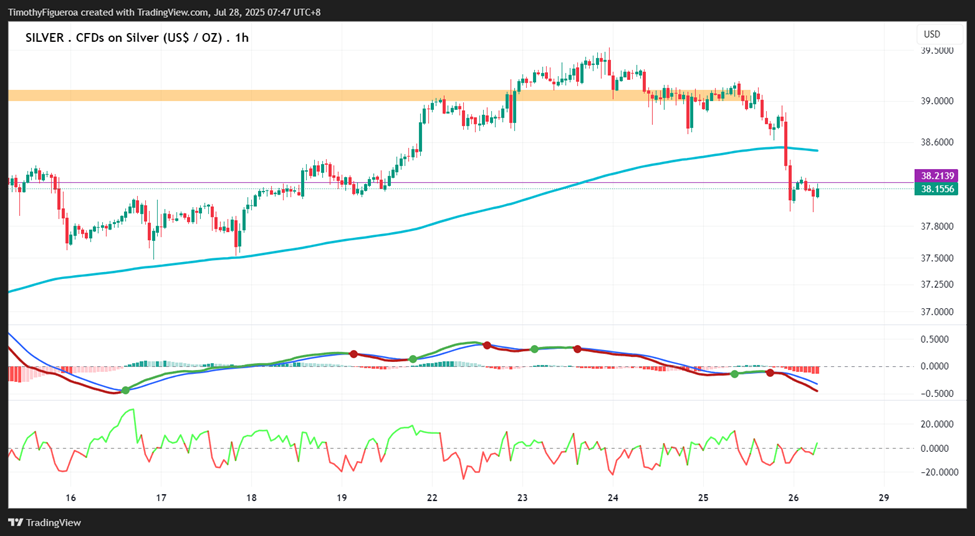Click date label 22 on time axis

pos(432,497)
